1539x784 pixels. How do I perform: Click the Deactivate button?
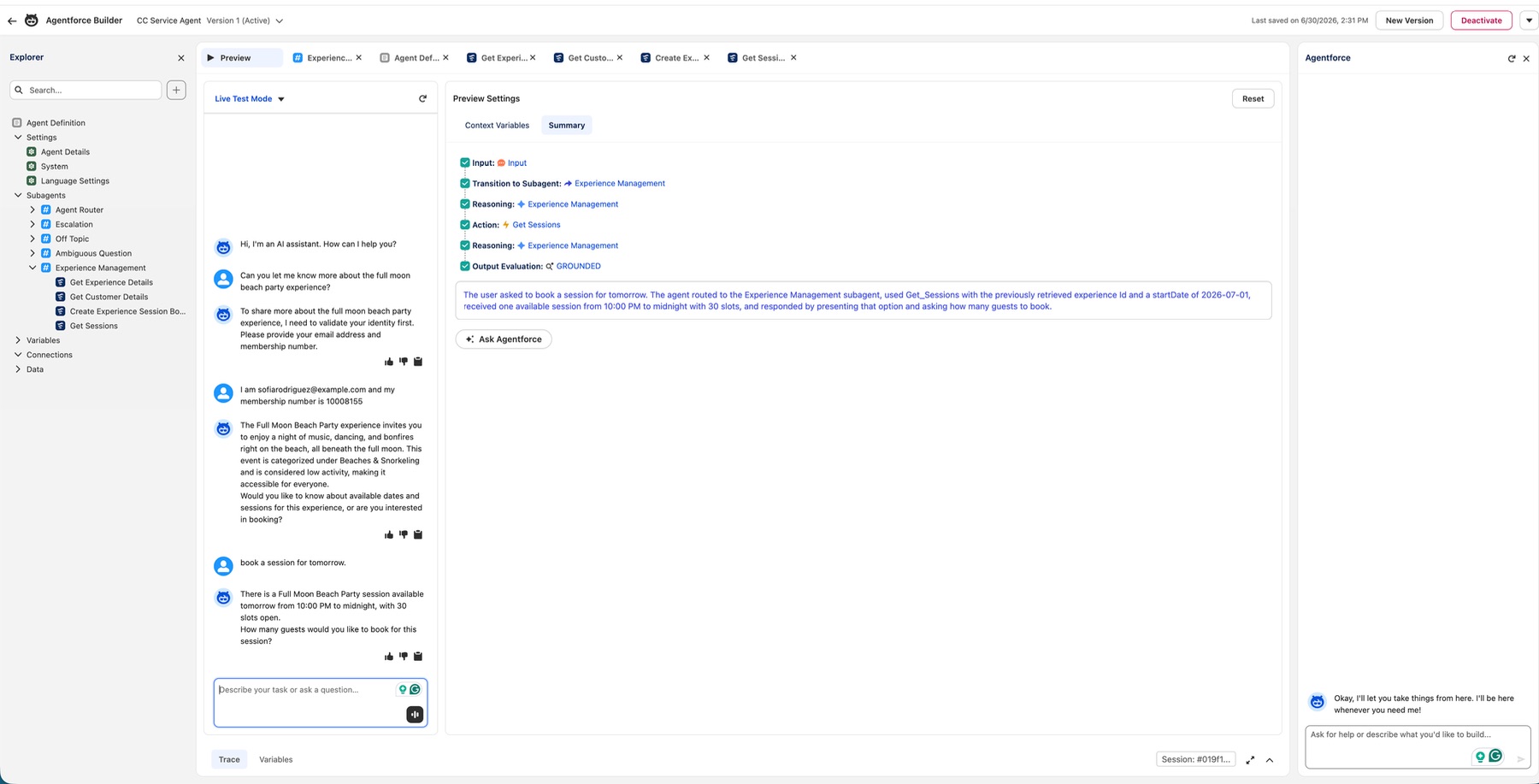pyautogui.click(x=1481, y=21)
